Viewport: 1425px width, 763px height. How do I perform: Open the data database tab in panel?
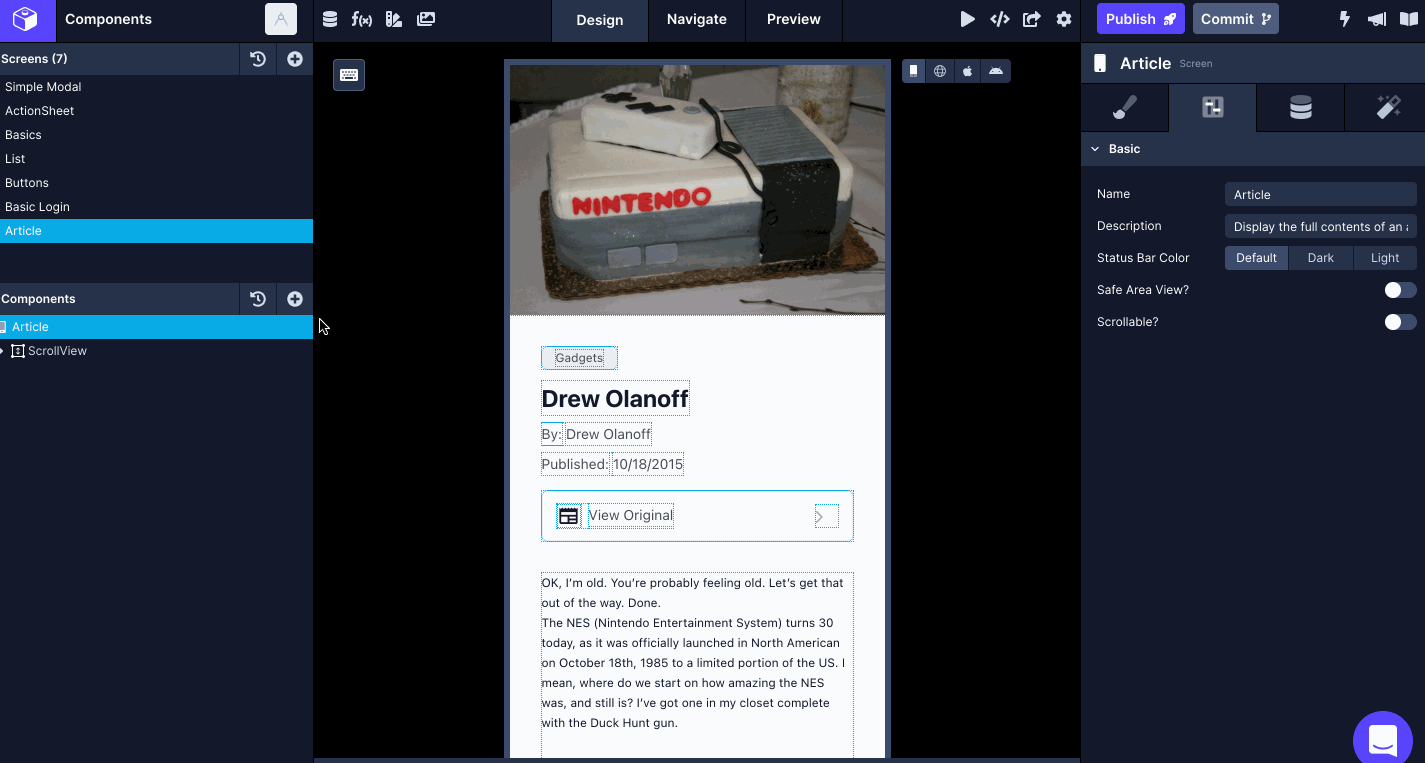click(x=1300, y=108)
